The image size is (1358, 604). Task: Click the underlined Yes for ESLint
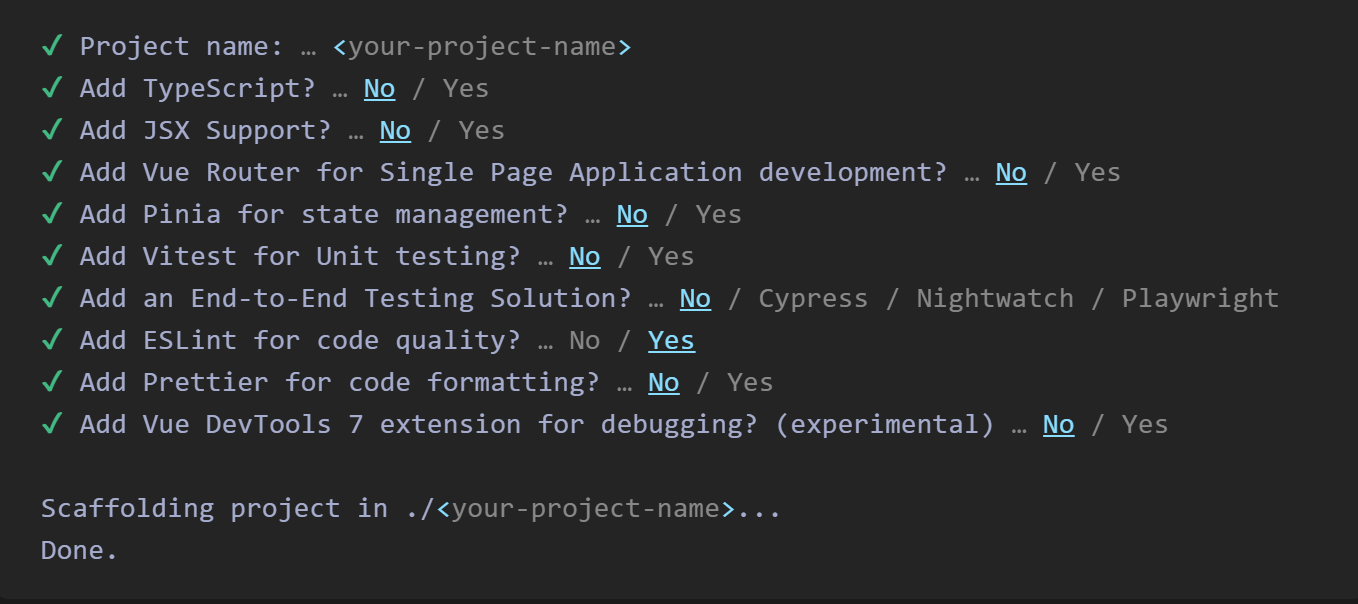click(x=671, y=341)
